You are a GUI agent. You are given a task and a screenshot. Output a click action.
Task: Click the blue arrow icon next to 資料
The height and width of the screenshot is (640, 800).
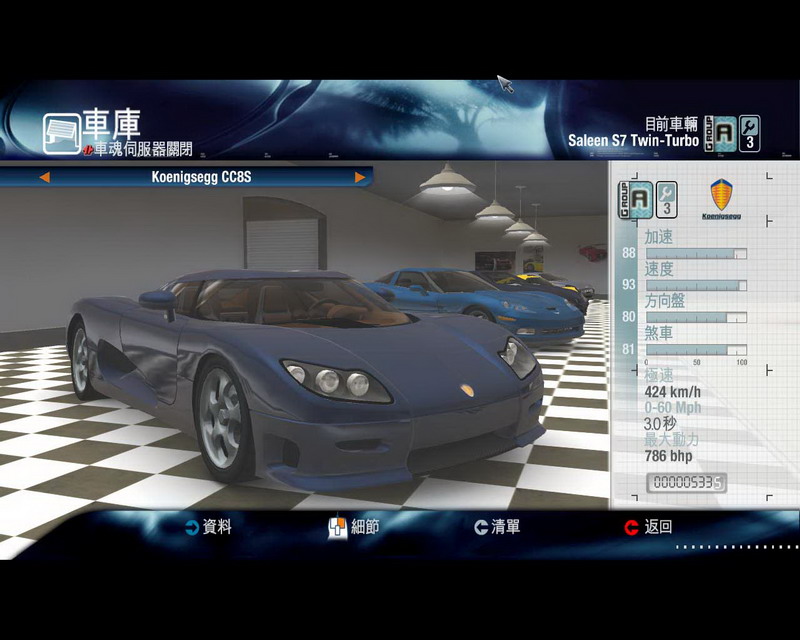click(191, 527)
